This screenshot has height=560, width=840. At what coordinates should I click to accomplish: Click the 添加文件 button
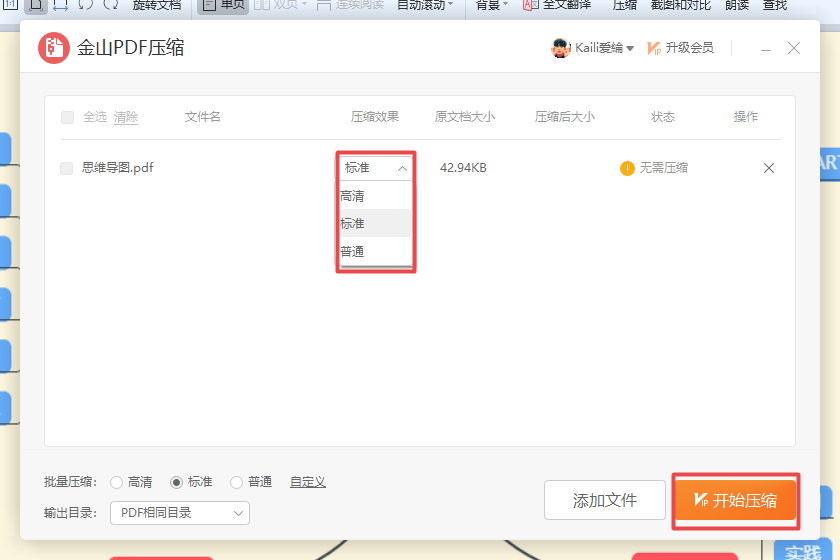point(605,500)
